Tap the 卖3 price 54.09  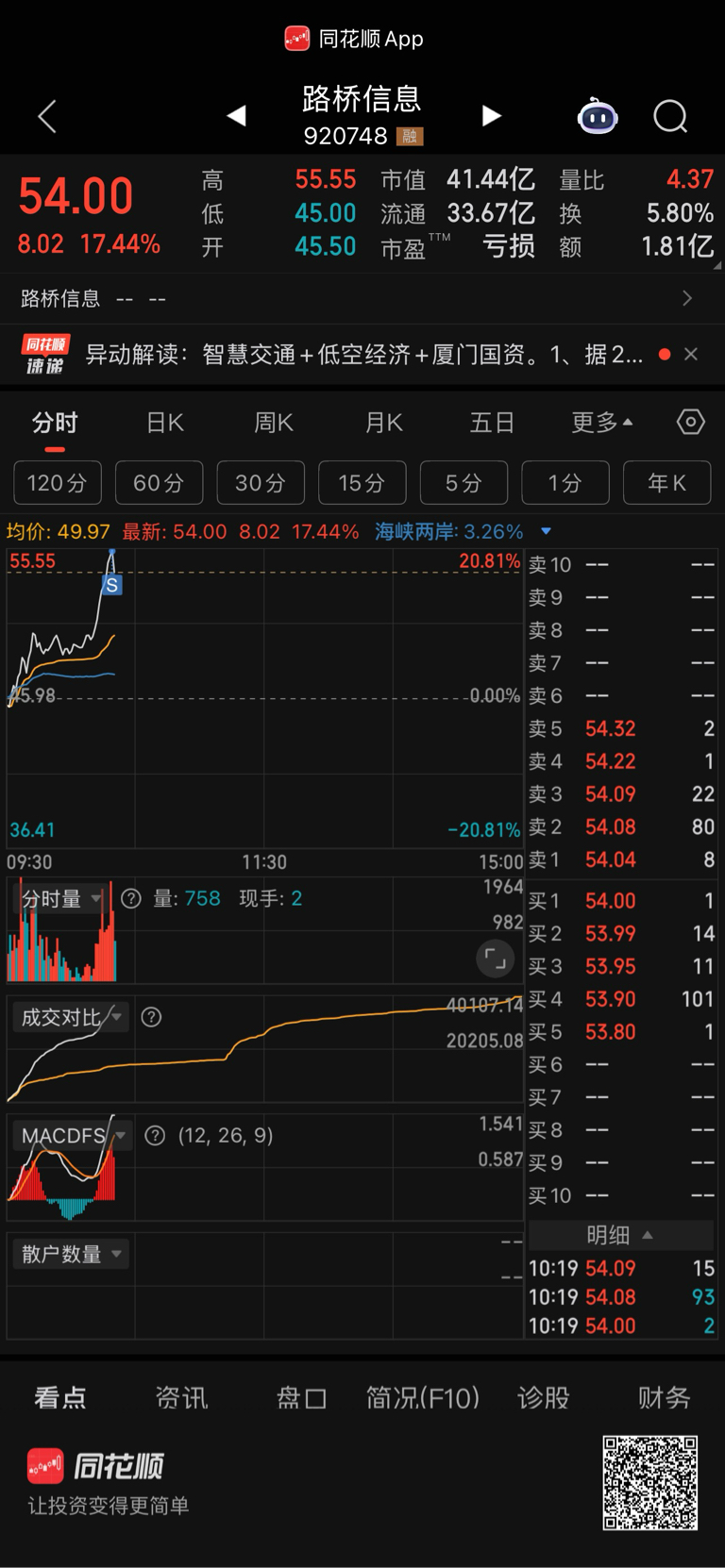tap(611, 794)
